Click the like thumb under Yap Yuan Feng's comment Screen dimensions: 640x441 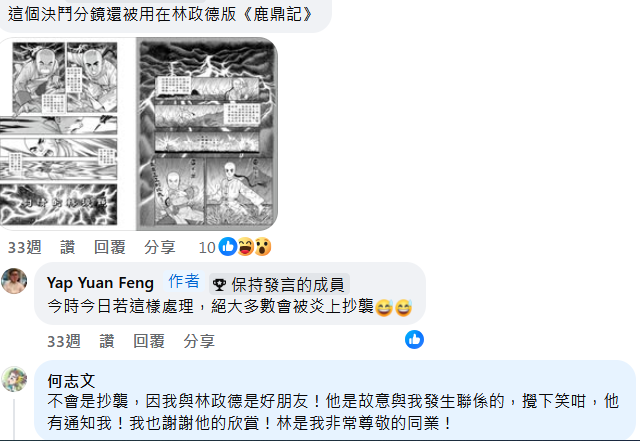[x=414, y=340]
